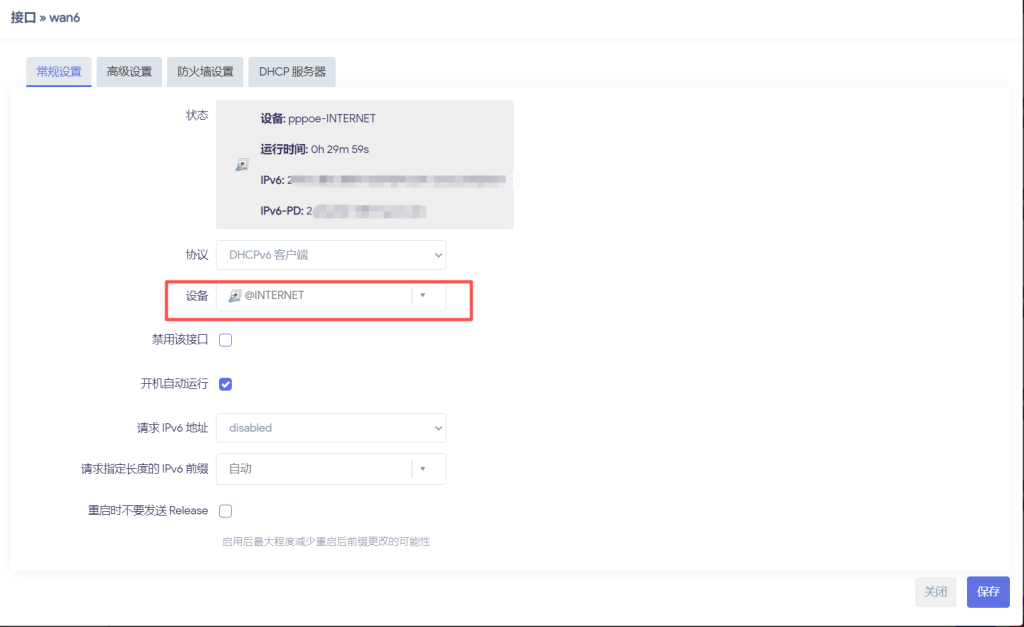Click the 运行时间 uptime text
The image size is (1024, 627).
[x=315, y=149]
